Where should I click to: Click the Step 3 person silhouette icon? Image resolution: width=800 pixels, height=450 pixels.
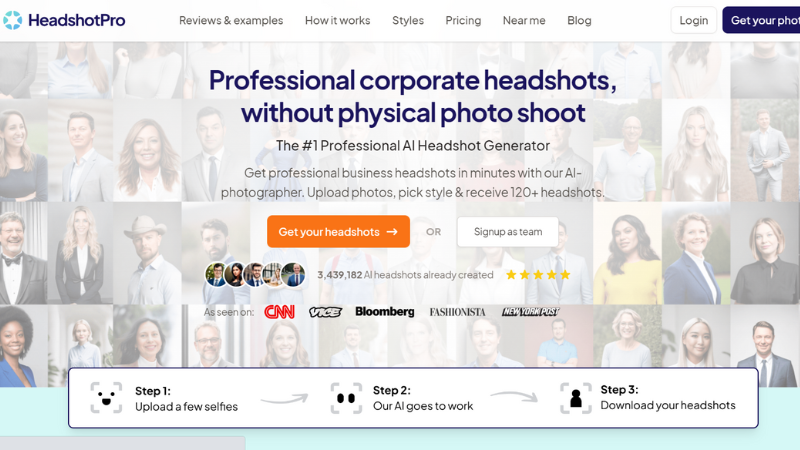[x=576, y=398]
